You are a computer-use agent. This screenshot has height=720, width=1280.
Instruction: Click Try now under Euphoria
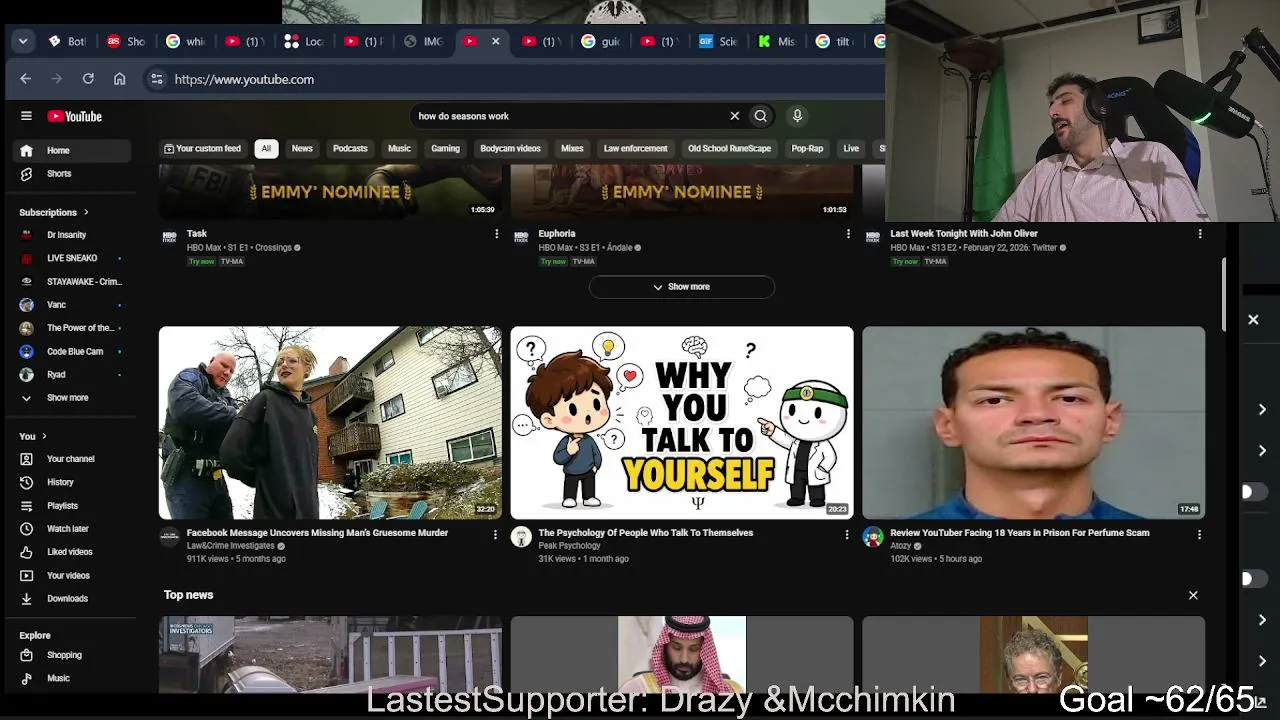(553, 262)
